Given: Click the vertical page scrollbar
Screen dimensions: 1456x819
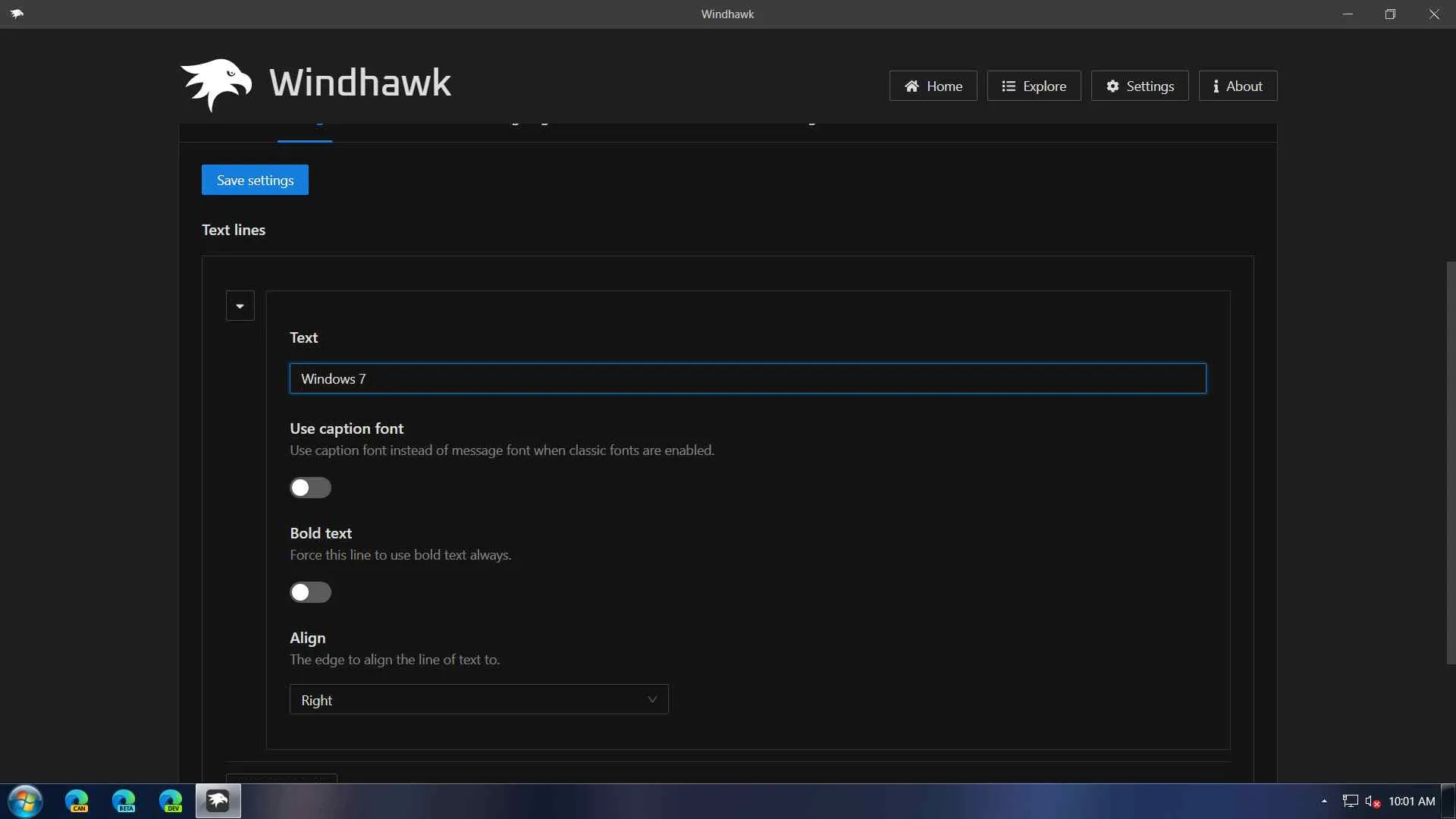Looking at the screenshot, I should point(1450,463).
